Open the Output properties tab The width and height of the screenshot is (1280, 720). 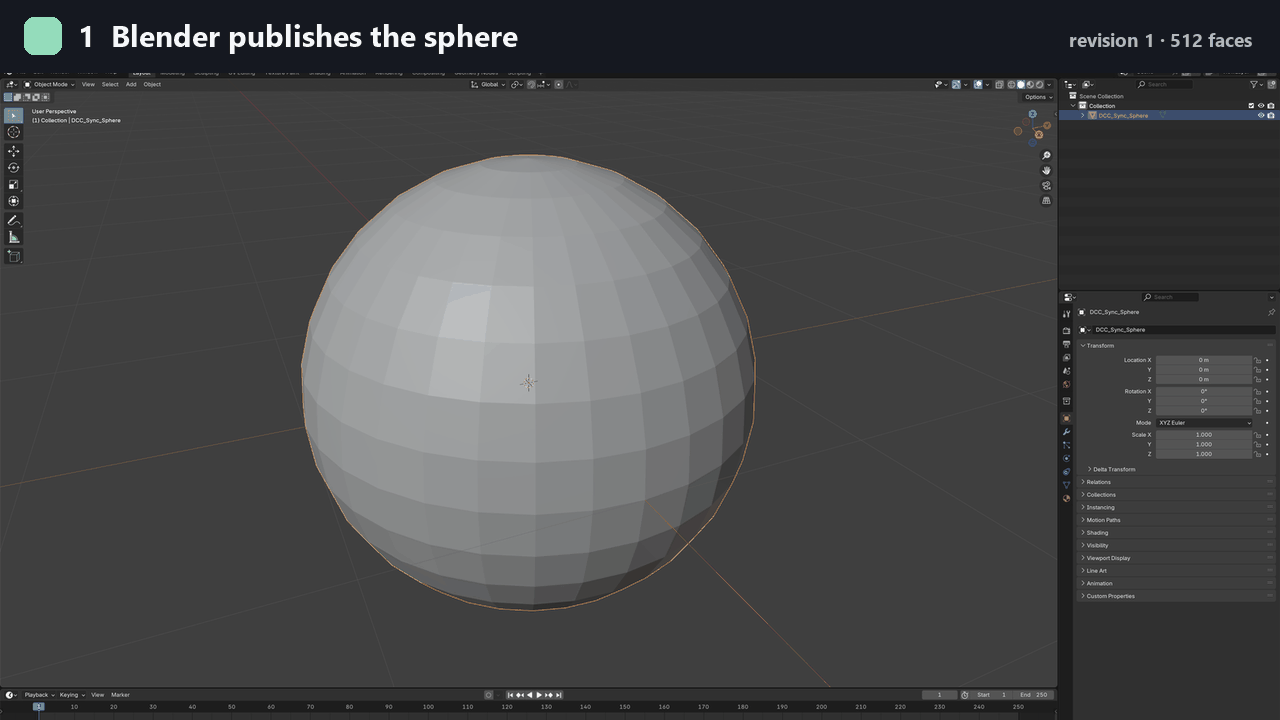coord(1067,344)
